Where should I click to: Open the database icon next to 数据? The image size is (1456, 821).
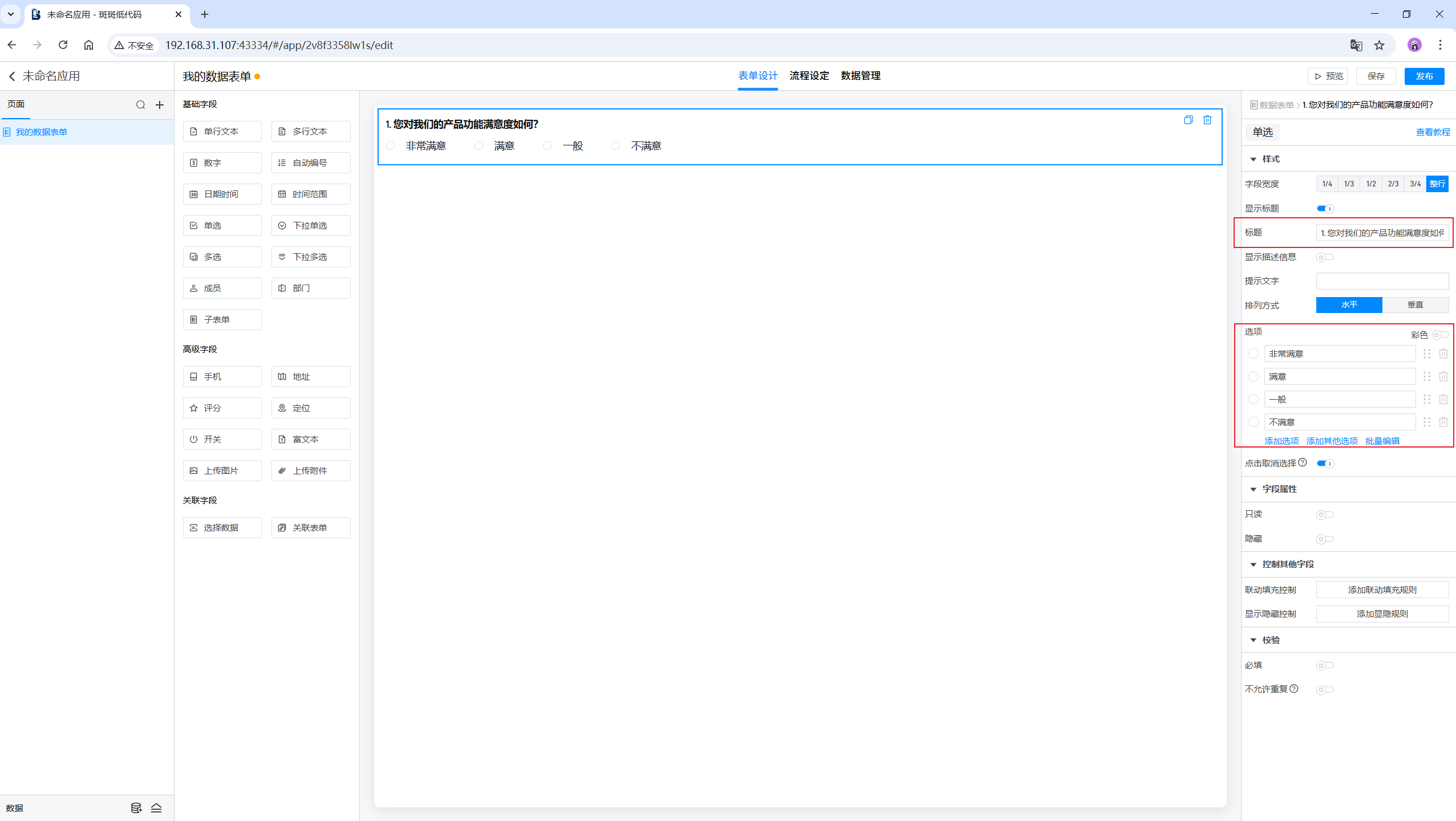(x=136, y=808)
